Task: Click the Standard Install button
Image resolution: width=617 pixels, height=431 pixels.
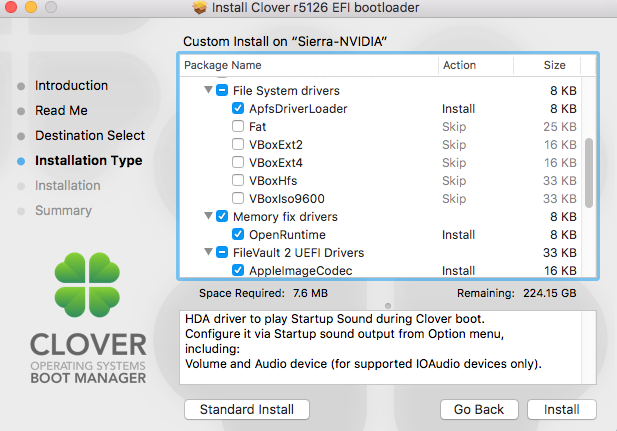Action: tap(247, 409)
